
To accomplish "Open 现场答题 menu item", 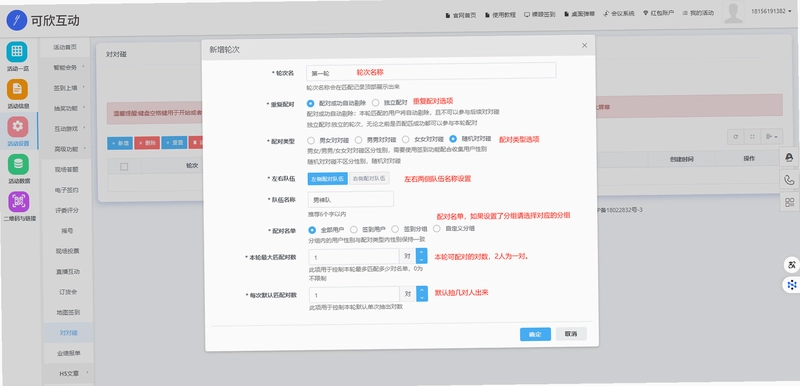I will pos(67,169).
